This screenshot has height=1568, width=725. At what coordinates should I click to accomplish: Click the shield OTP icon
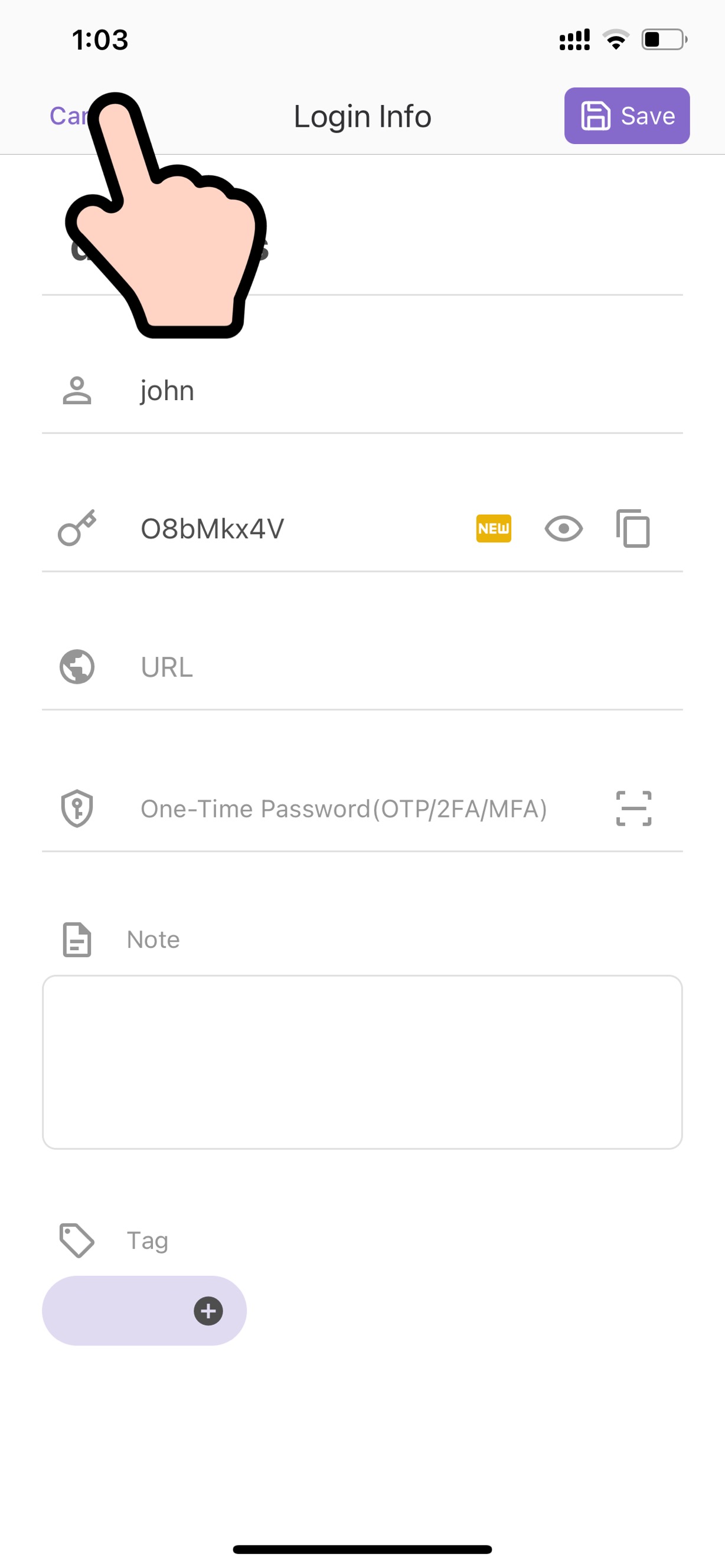click(x=77, y=808)
